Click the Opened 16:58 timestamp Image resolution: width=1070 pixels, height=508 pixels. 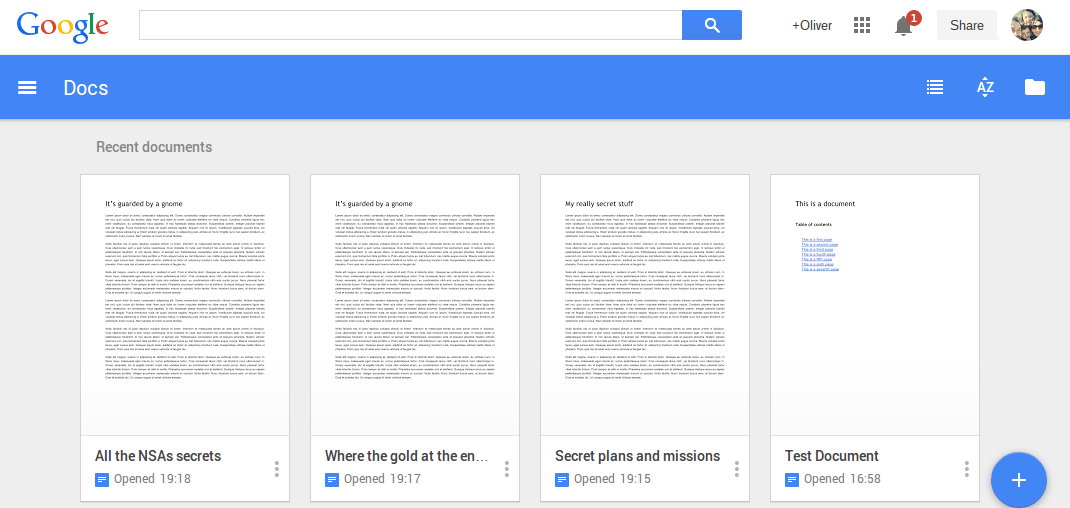842,479
